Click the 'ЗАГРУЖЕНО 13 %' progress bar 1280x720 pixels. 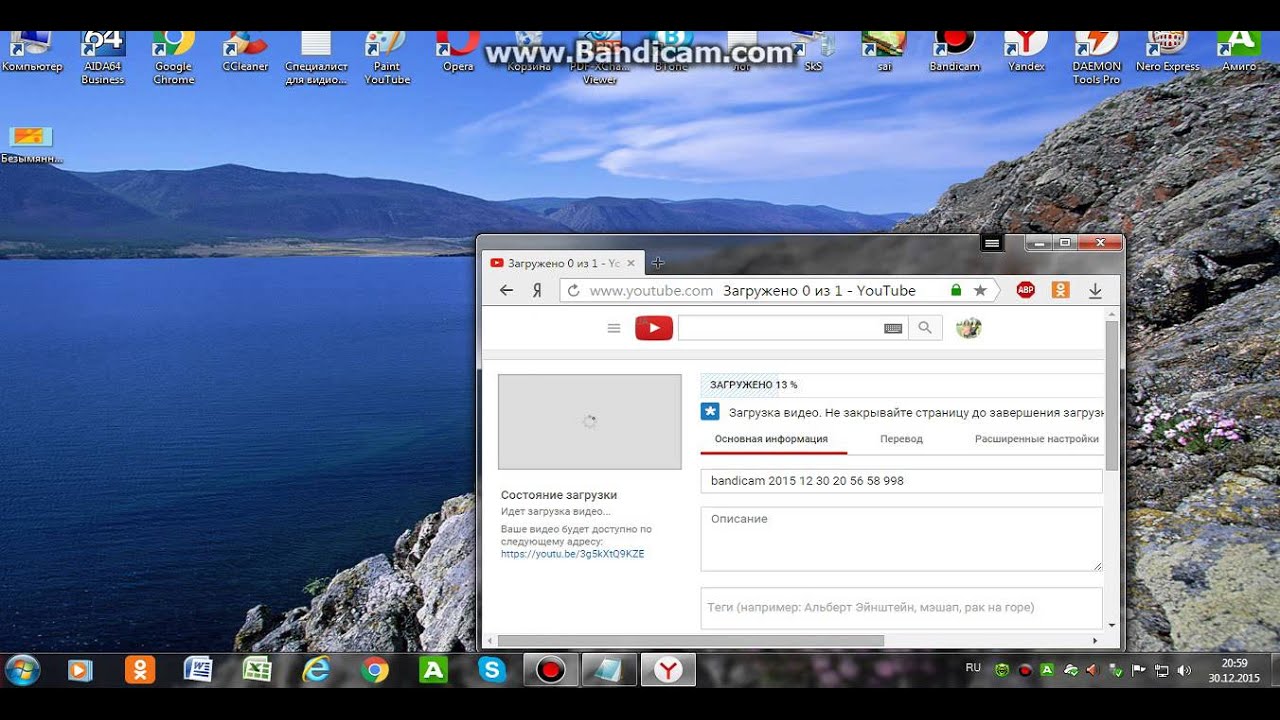coord(902,385)
